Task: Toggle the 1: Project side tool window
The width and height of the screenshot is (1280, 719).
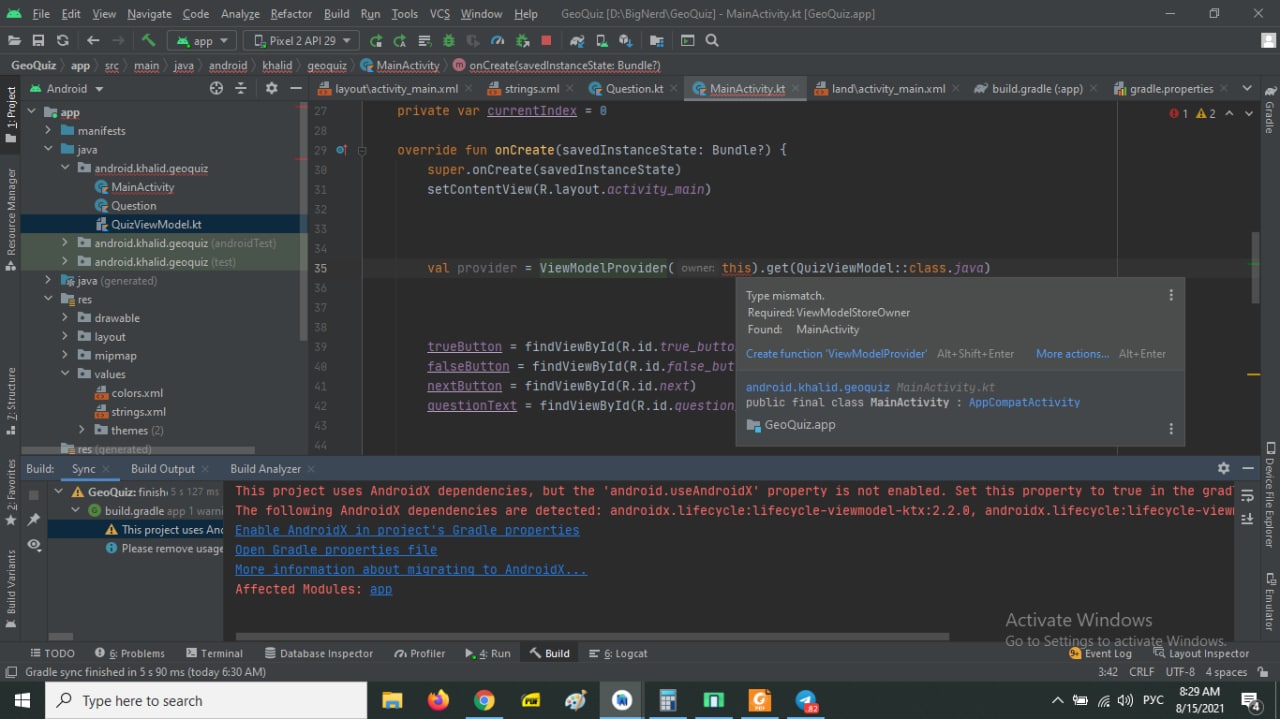Action: [x=11, y=114]
